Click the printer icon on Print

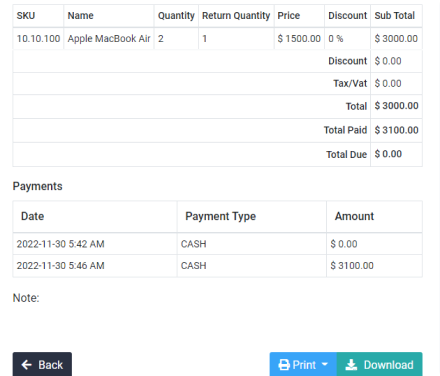coord(284,365)
